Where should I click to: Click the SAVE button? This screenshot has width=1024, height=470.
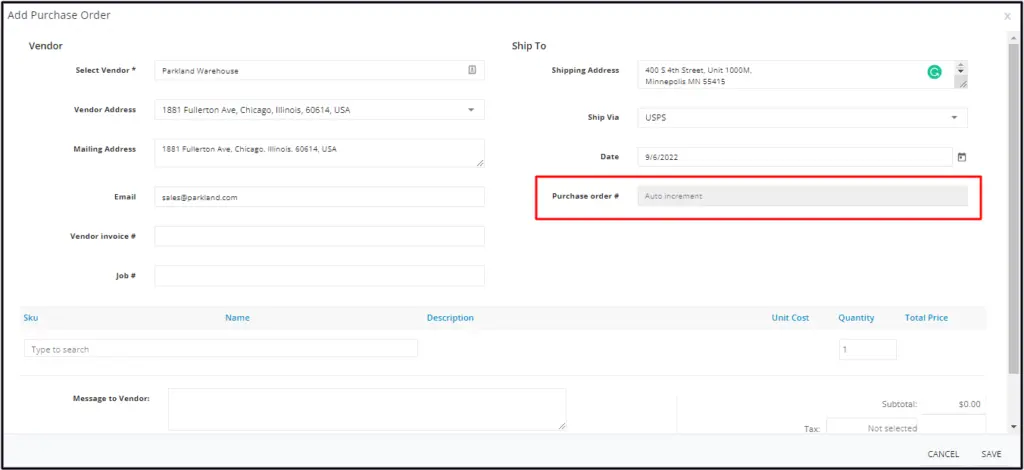click(x=991, y=454)
